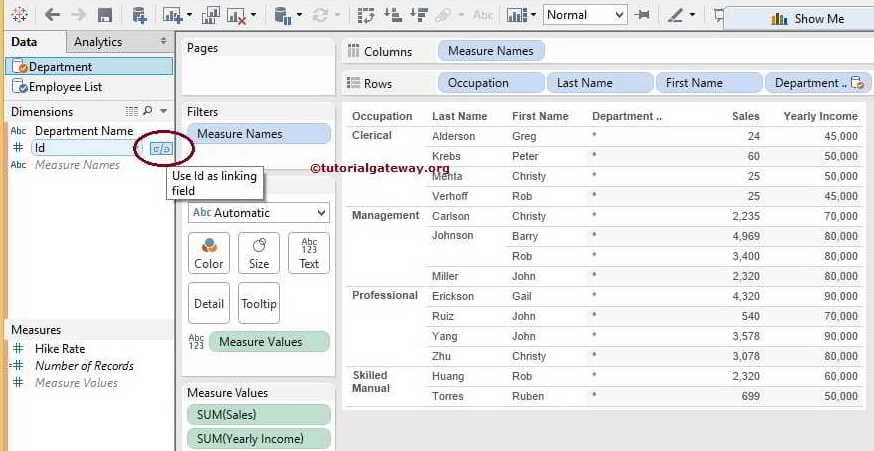
Task: Click the New Data Source icon
Action: click(x=139, y=15)
